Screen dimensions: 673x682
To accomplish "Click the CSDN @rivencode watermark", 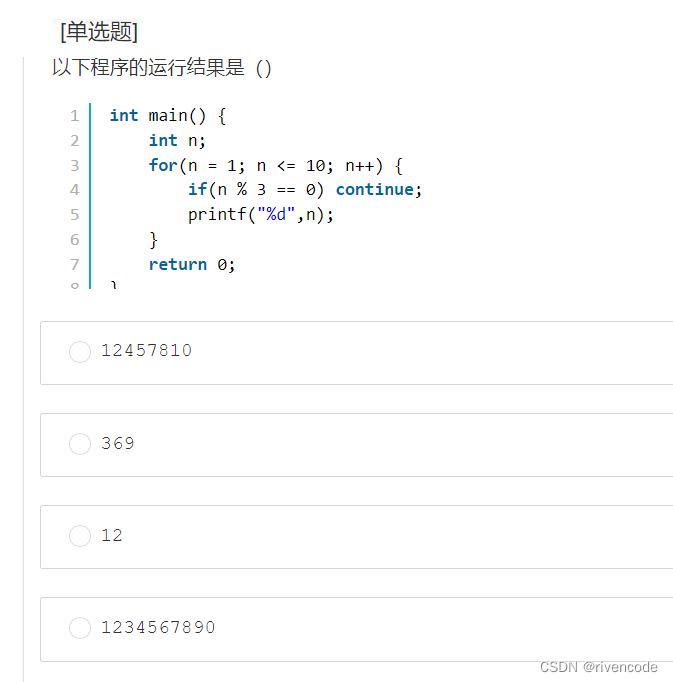I will (x=599, y=667).
